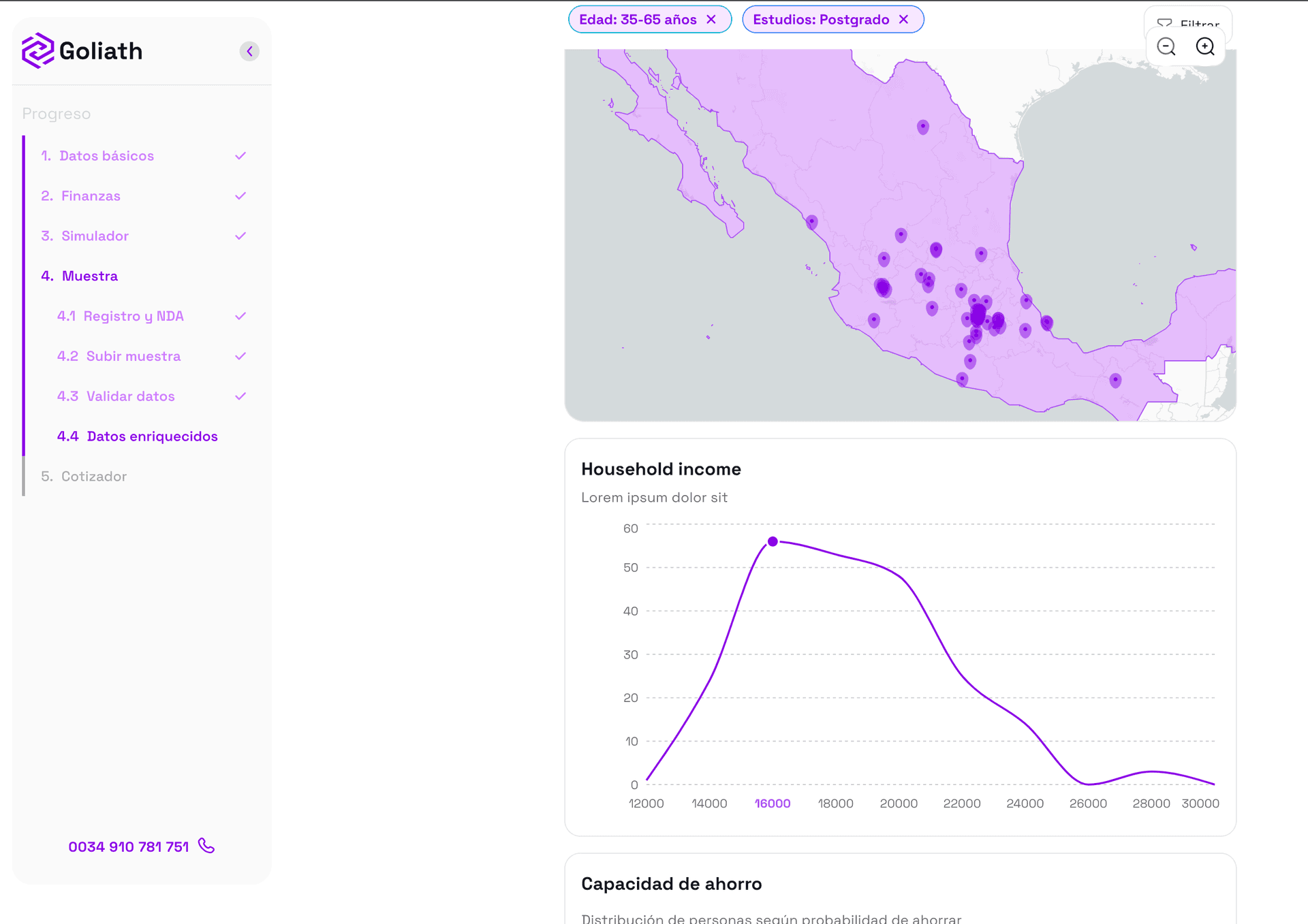Remove the 'Estudios: Postgrado' filter chip
Screen dimensions: 1308x924
tap(904, 19)
